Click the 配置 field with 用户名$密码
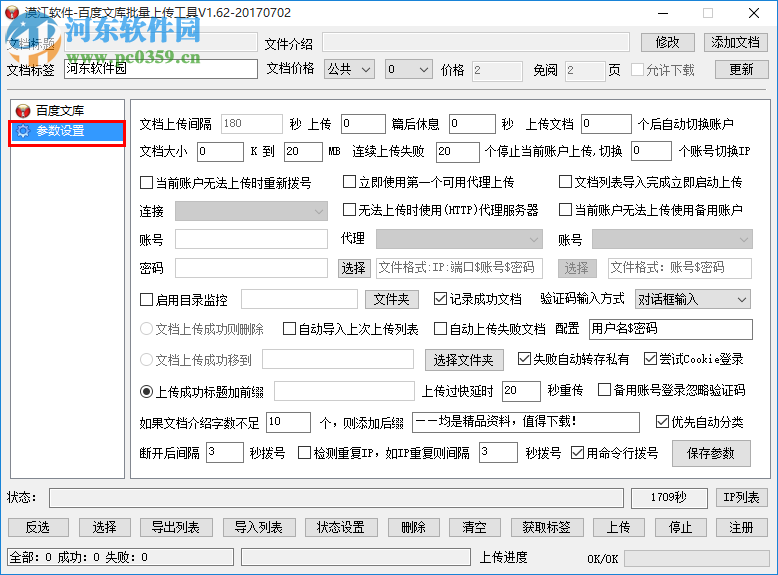This screenshot has height=575, width=778. click(670, 329)
